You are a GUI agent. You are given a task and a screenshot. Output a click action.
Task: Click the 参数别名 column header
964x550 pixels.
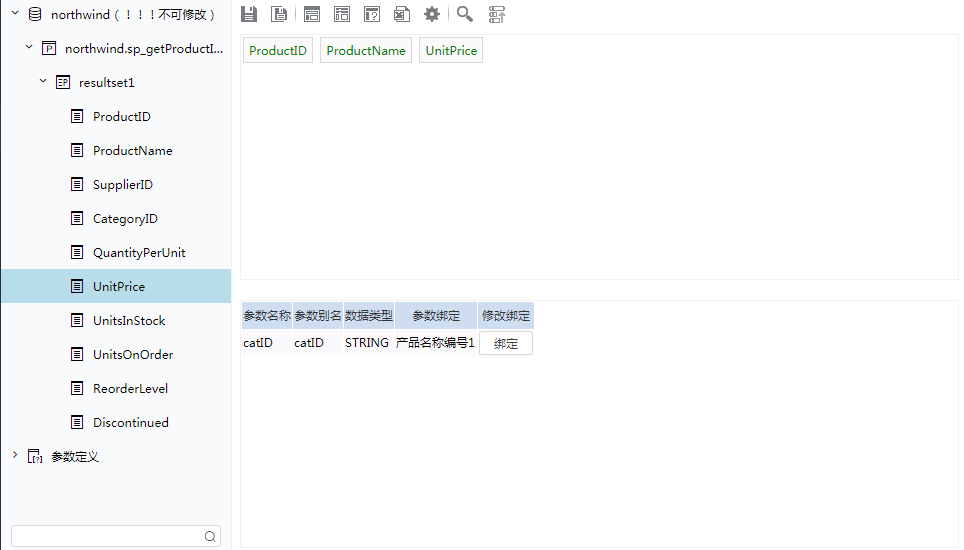(318, 316)
